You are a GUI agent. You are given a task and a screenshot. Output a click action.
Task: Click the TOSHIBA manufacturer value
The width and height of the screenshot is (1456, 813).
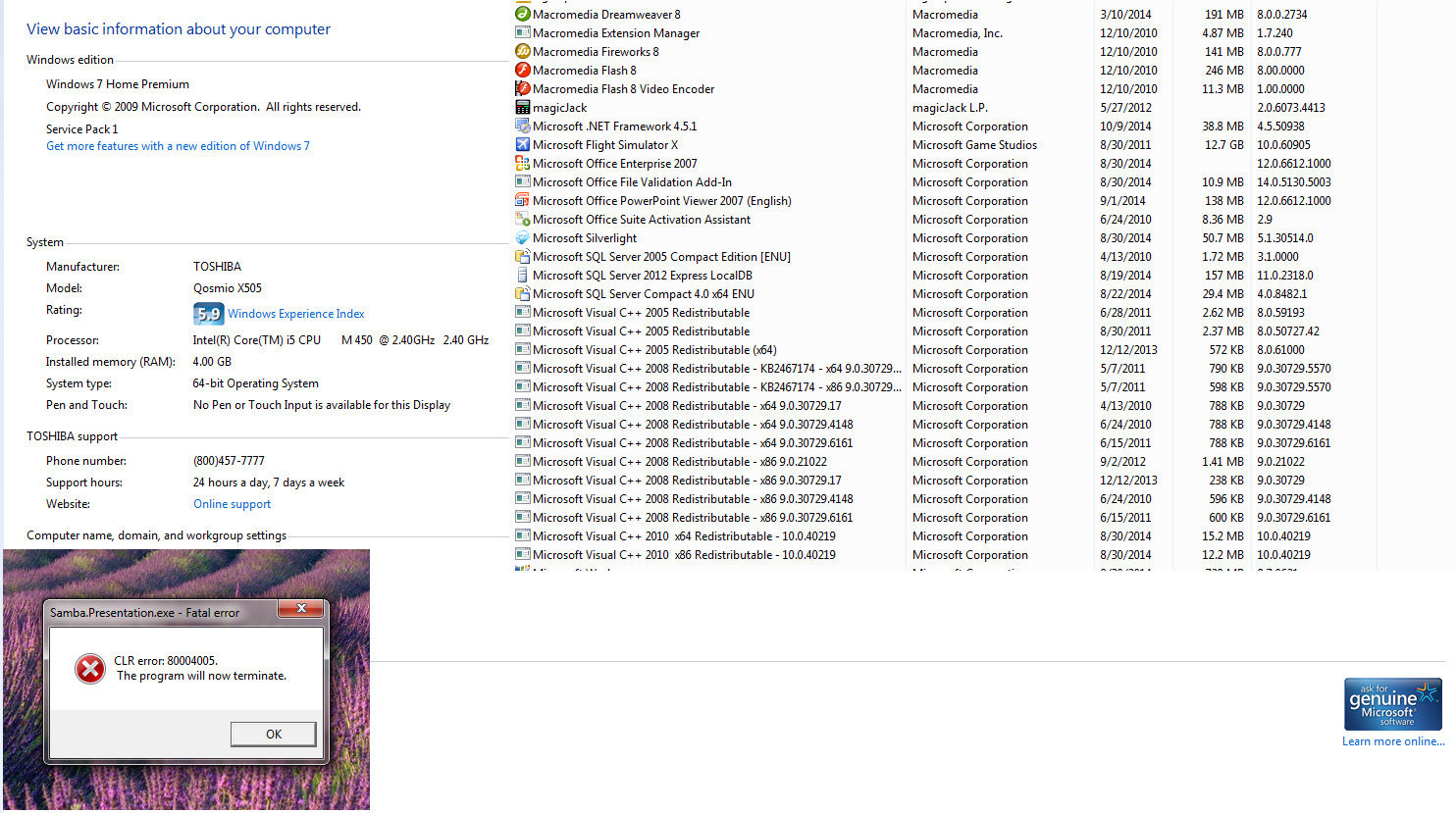[x=217, y=267]
